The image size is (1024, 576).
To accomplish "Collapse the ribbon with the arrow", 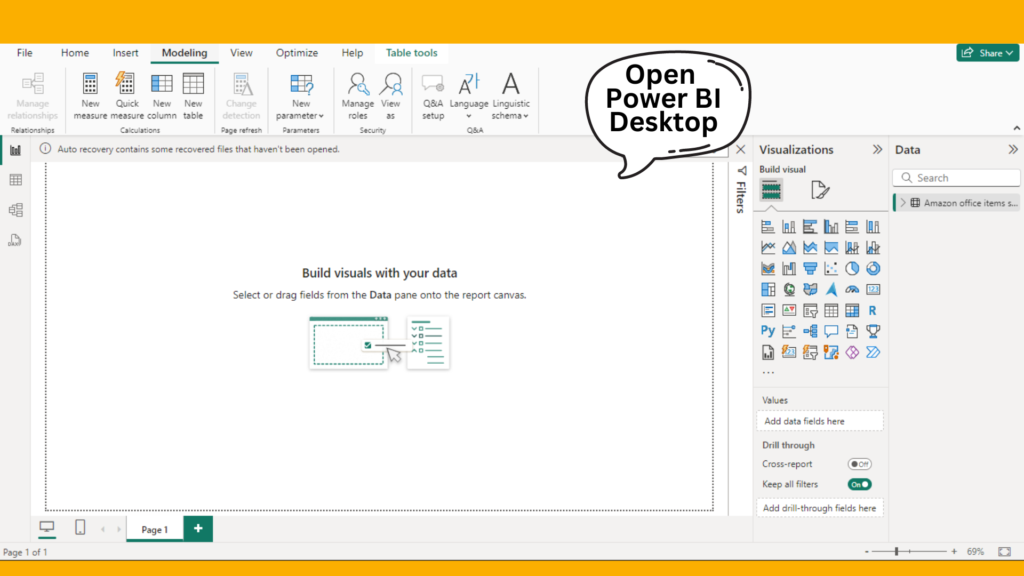I will click(1017, 129).
